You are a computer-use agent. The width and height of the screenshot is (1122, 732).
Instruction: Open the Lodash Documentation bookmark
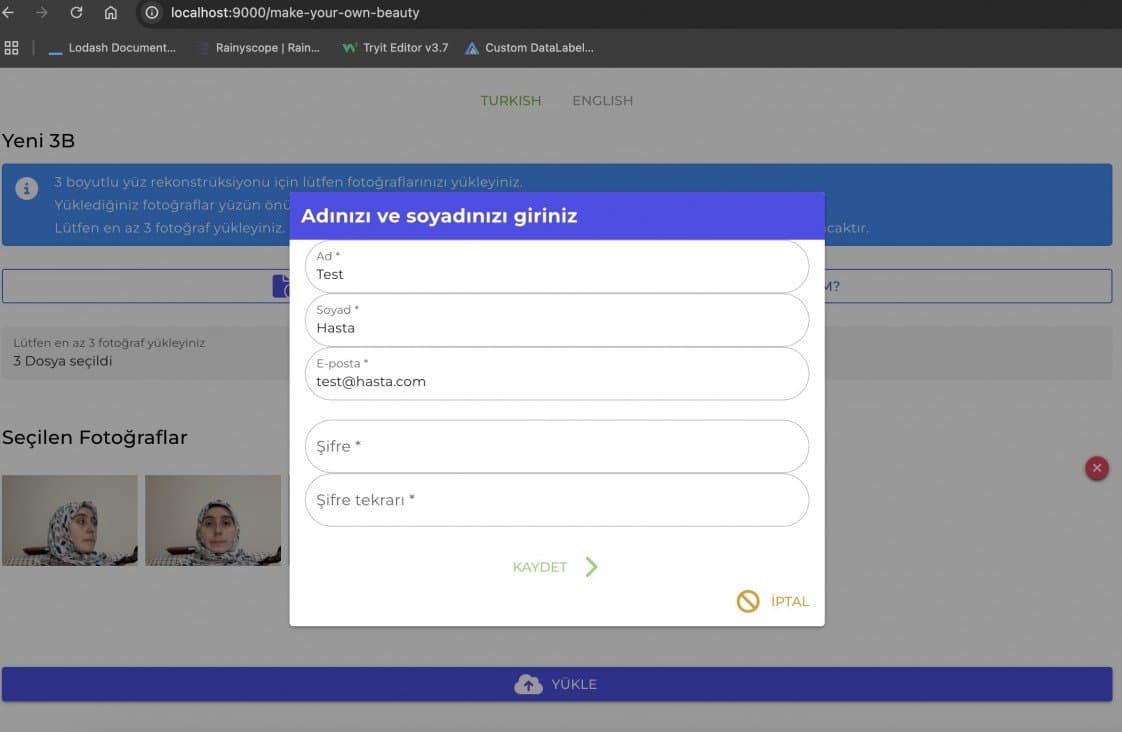[x=112, y=48]
